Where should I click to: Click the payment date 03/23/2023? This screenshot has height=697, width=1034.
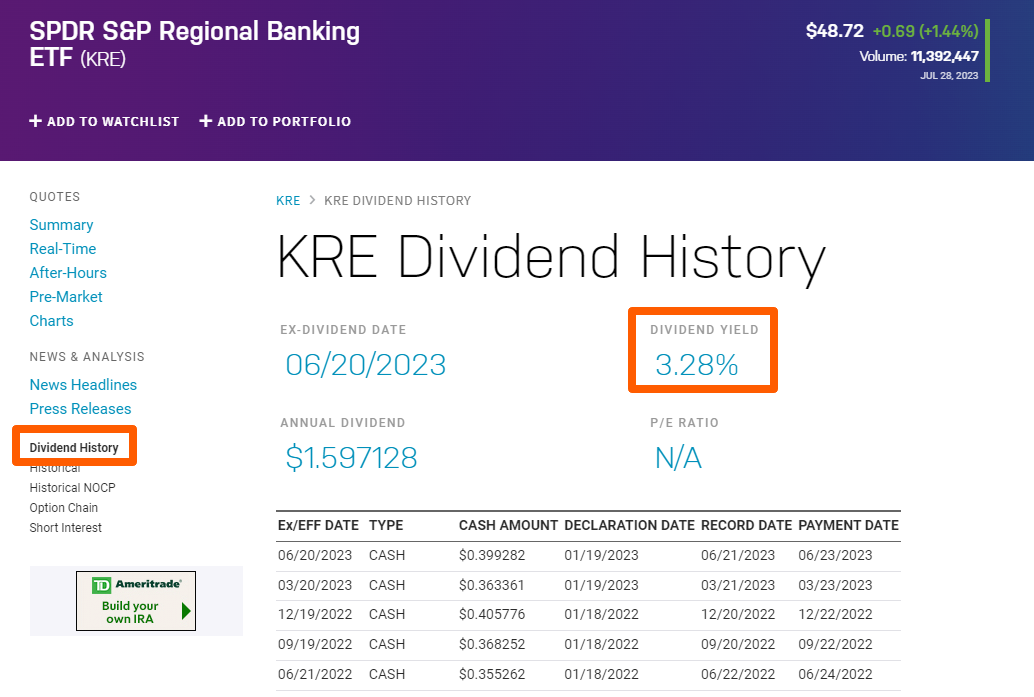[836, 586]
